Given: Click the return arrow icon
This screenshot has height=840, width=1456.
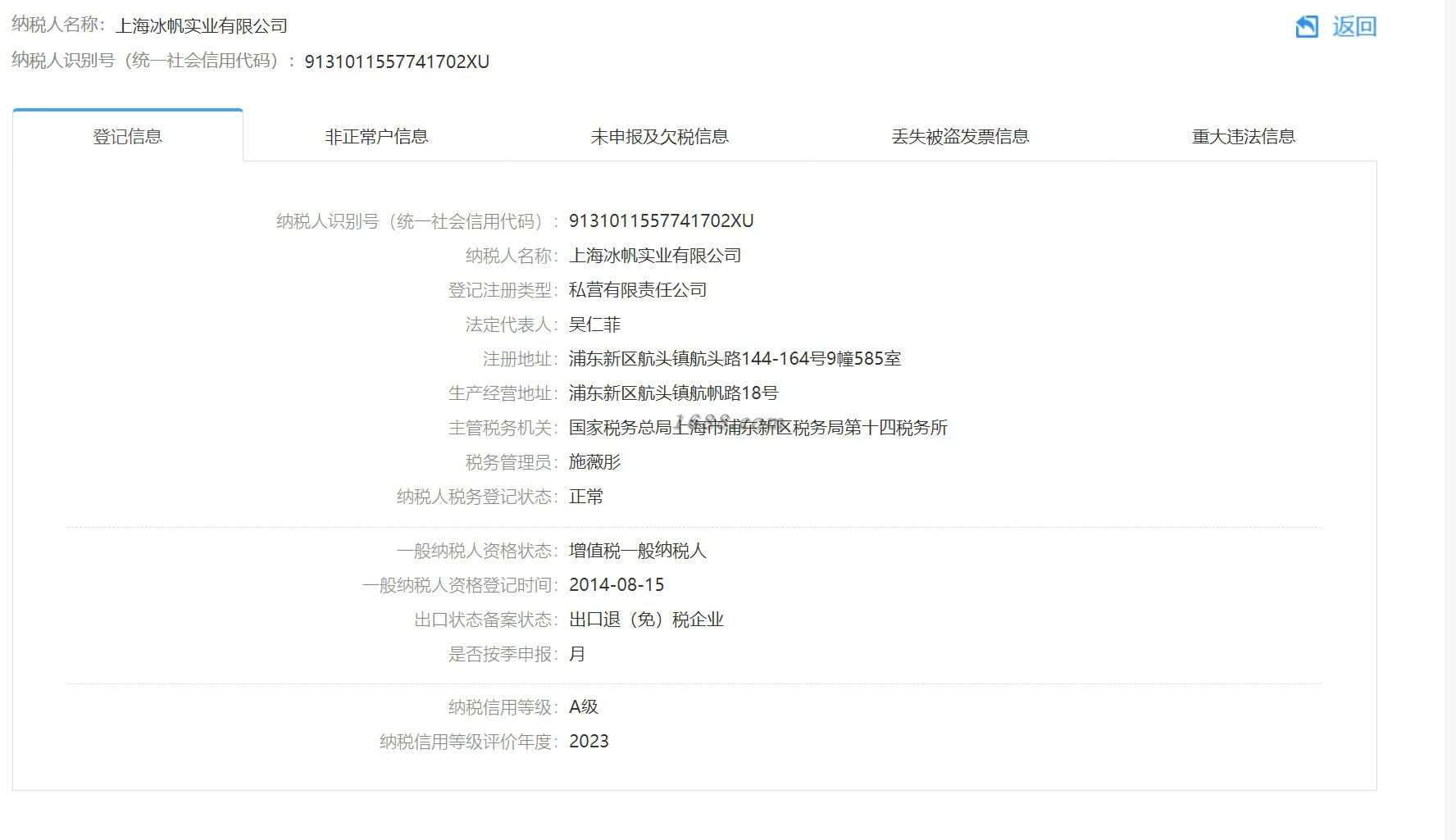Looking at the screenshot, I should point(1307,27).
